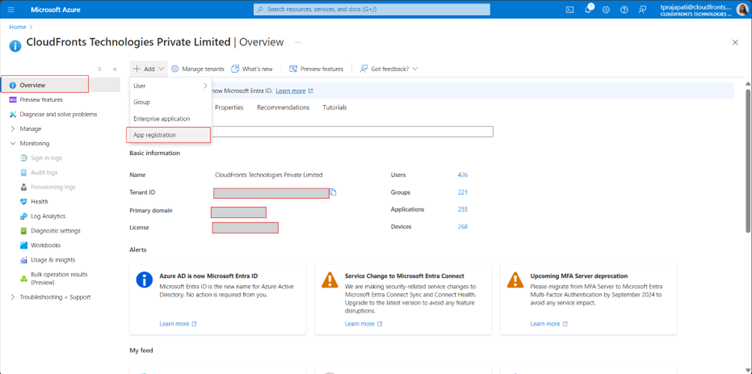The image size is (752, 374).
Task: Open portal settings gear
Action: point(606,10)
